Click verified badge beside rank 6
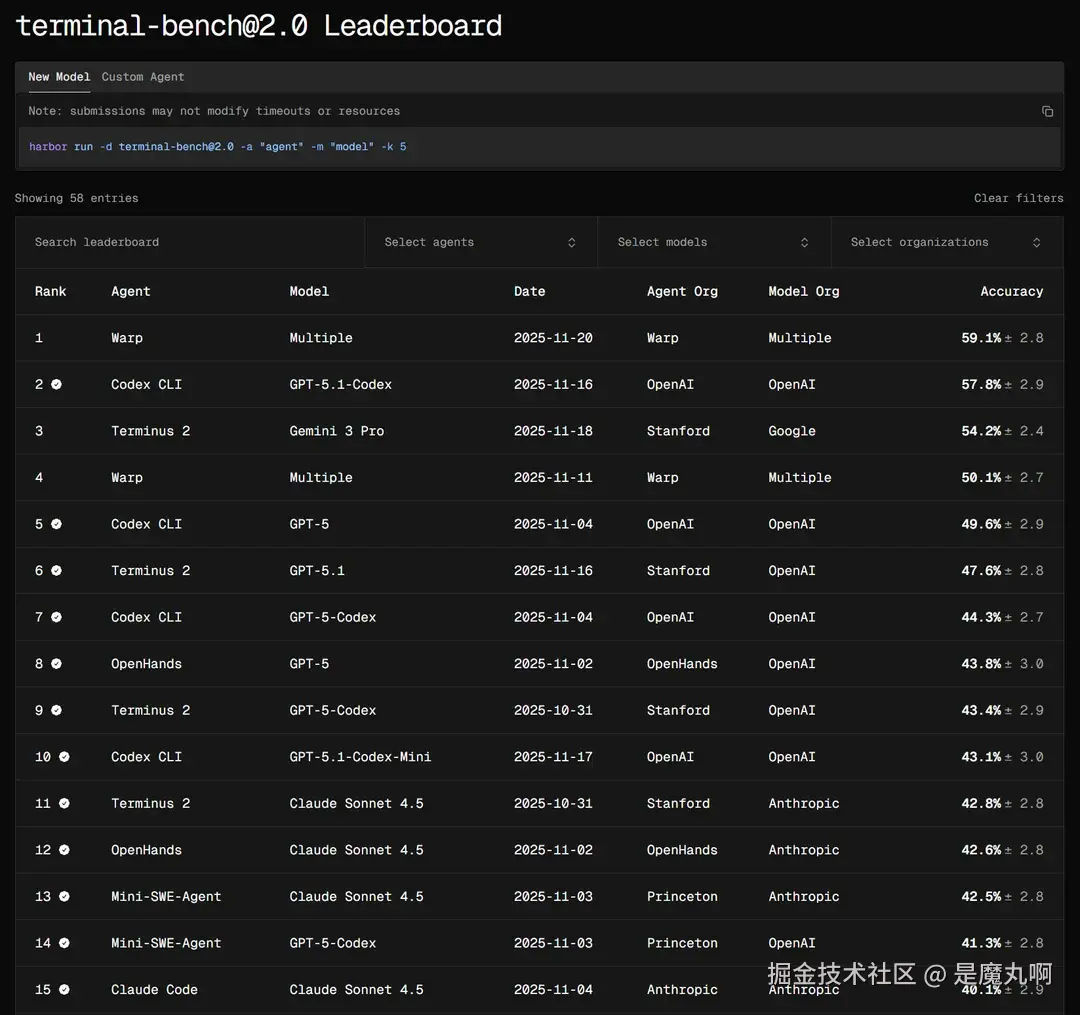Viewport: 1080px width, 1015px height. click(57, 571)
